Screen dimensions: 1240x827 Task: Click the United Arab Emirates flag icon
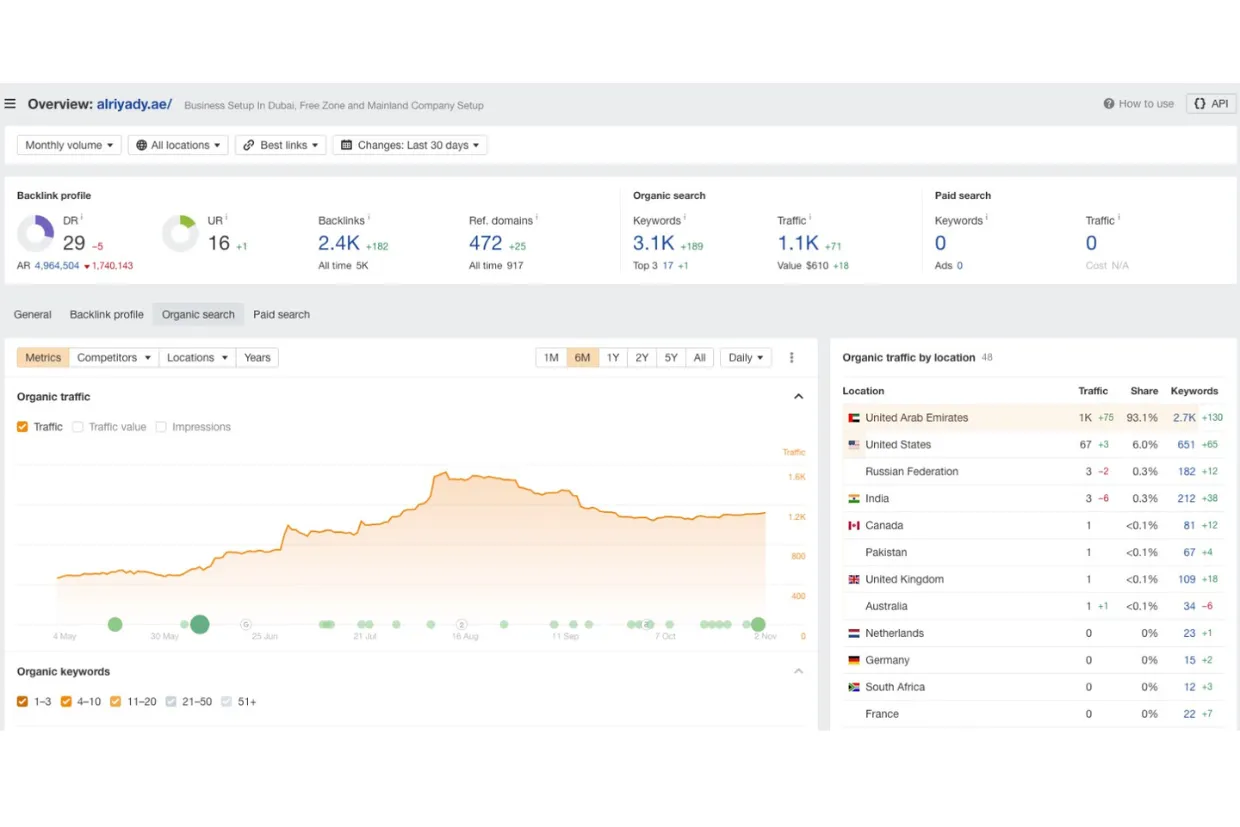coord(854,418)
